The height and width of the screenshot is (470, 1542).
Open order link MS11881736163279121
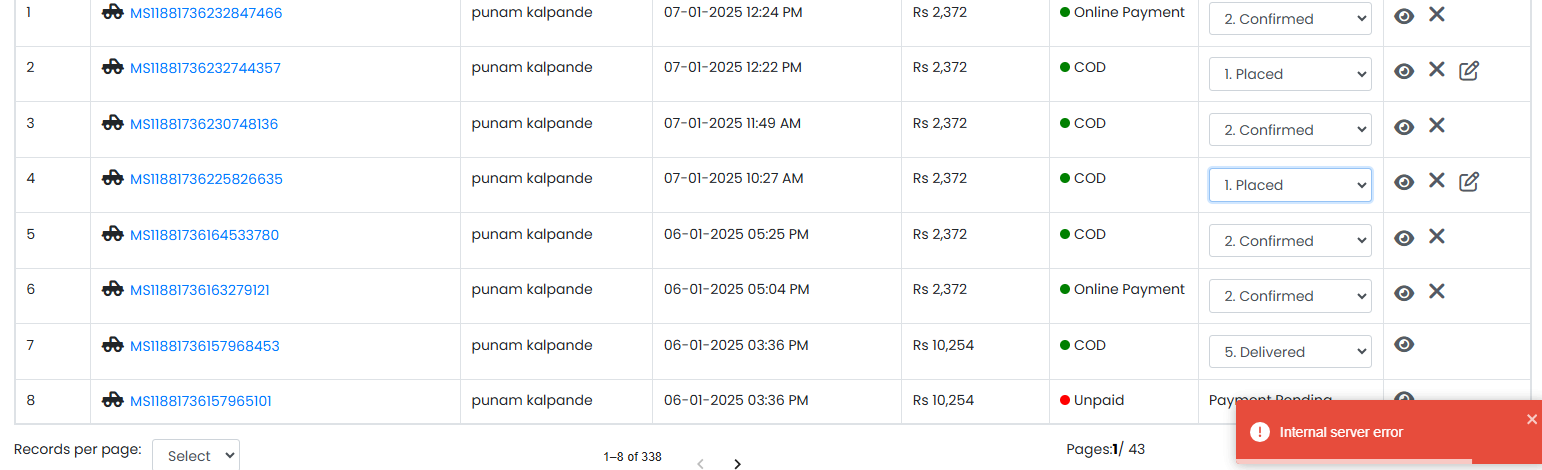[x=200, y=290]
